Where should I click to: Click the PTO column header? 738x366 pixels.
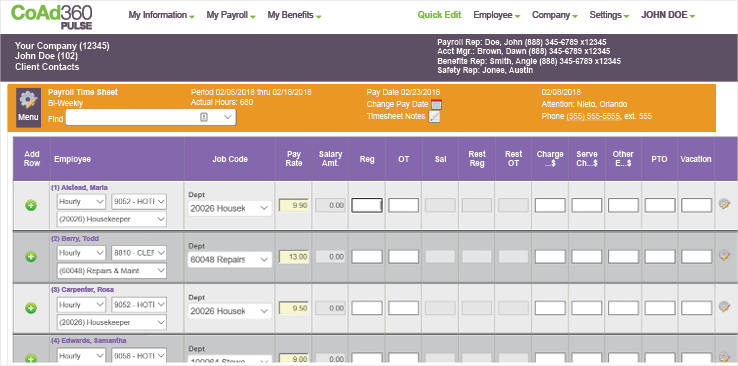(x=659, y=159)
